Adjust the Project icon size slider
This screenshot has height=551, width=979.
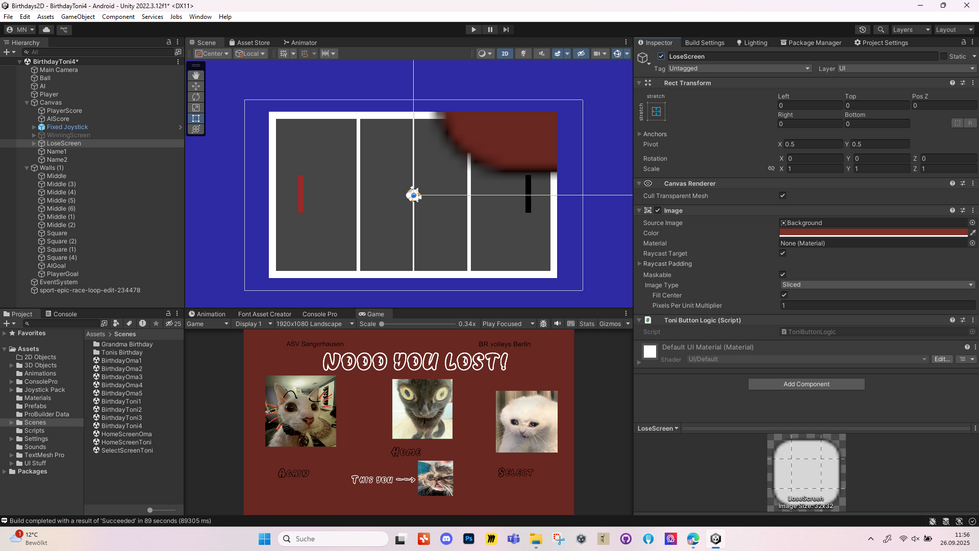tap(150, 510)
